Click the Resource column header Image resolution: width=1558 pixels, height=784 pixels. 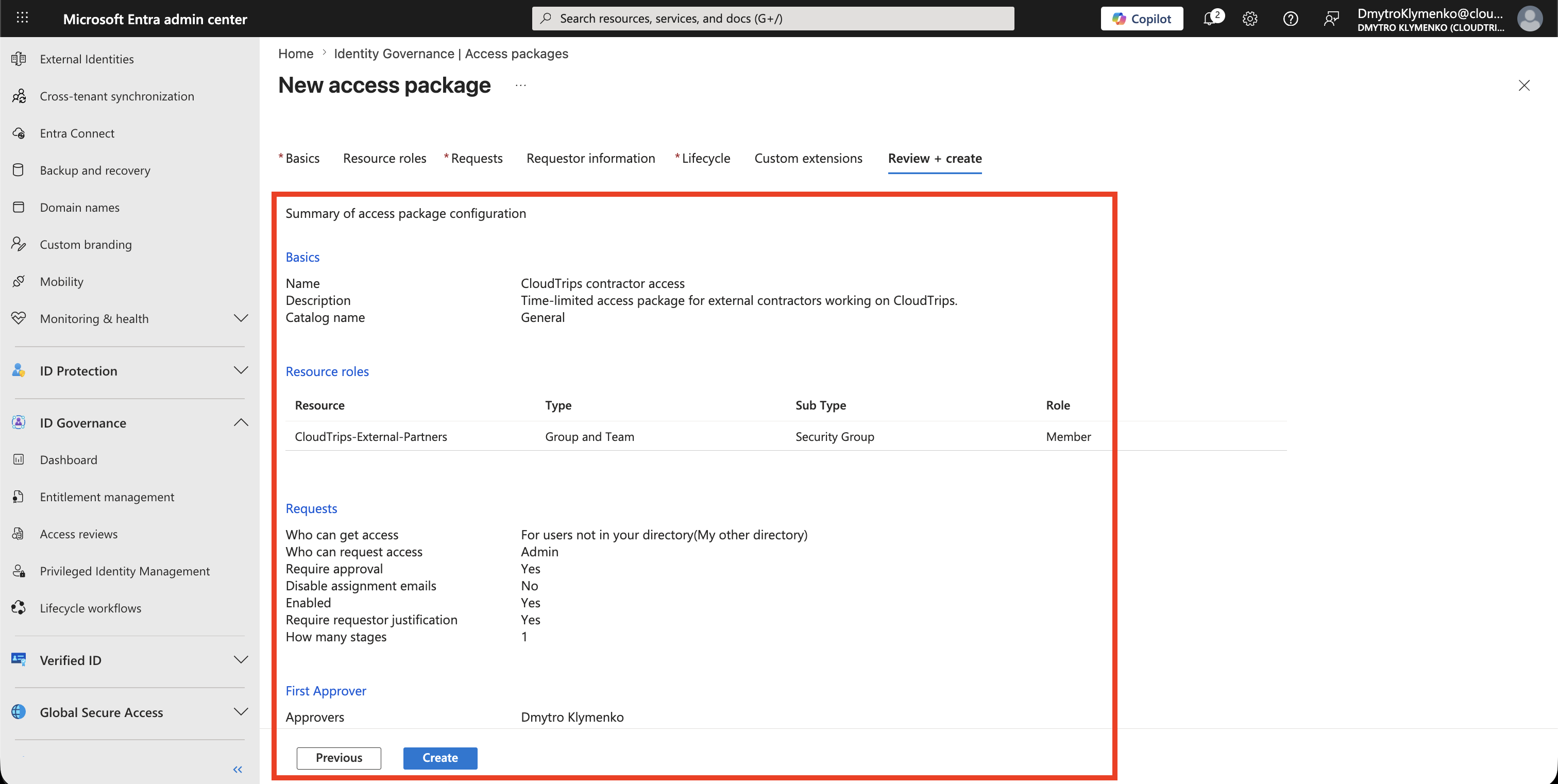point(319,405)
